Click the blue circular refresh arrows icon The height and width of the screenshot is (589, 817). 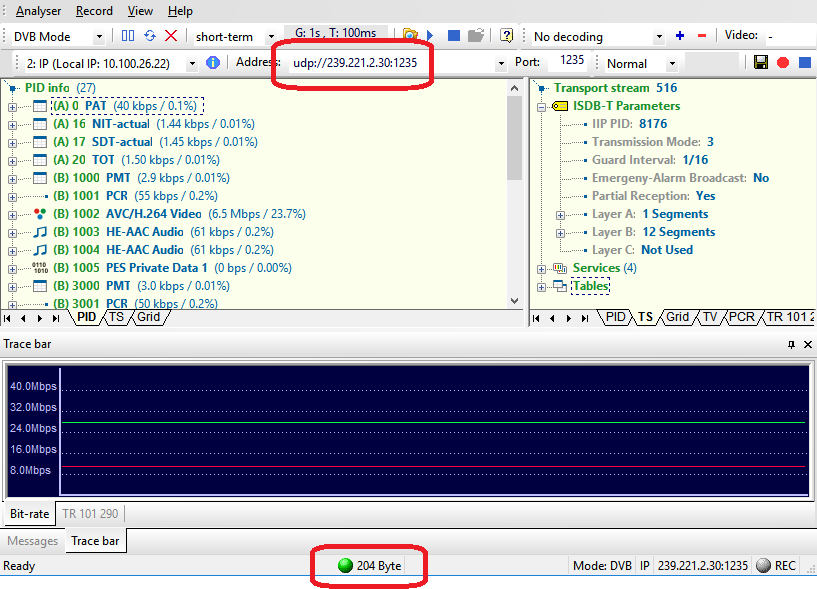pyautogui.click(x=150, y=35)
